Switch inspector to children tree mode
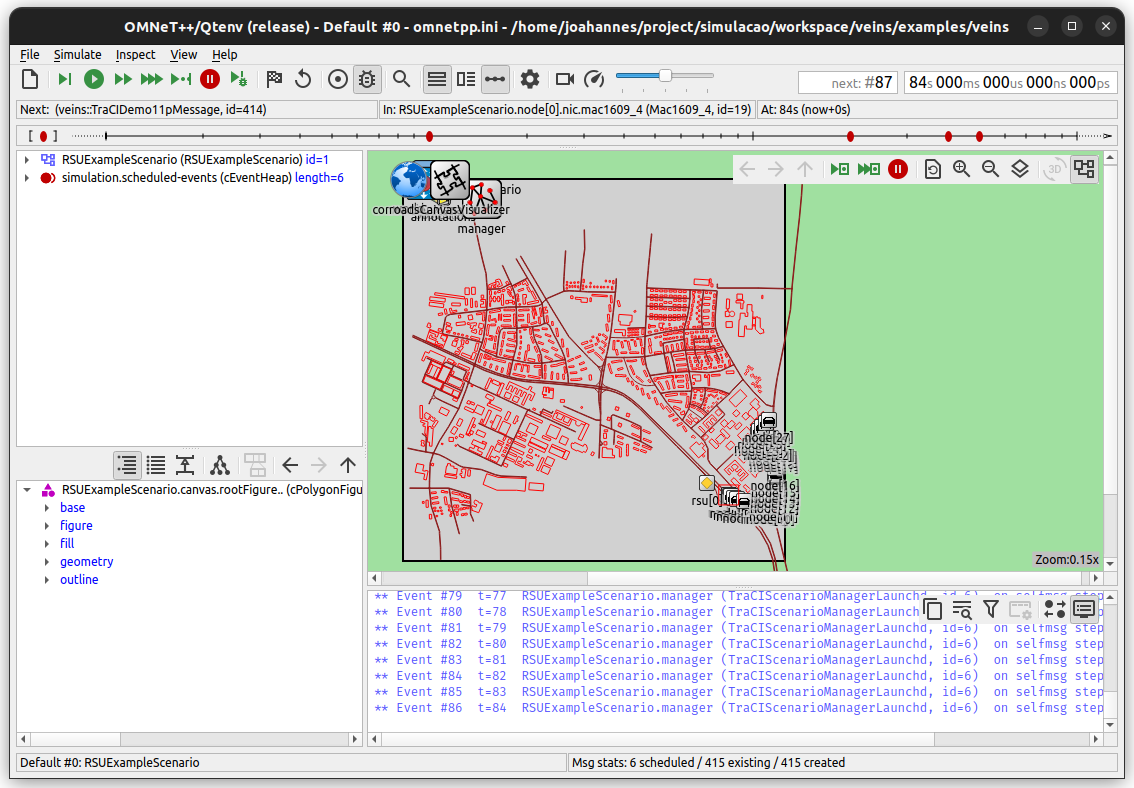 (220, 465)
